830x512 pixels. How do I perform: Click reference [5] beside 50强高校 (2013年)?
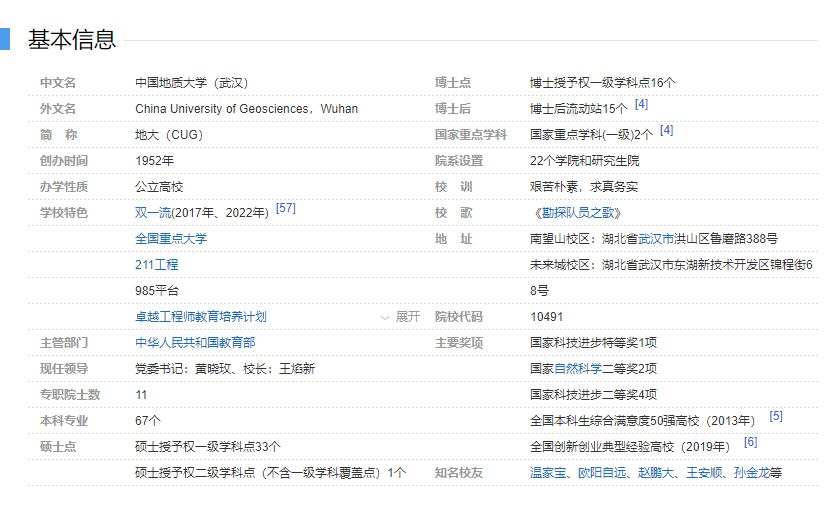click(775, 416)
